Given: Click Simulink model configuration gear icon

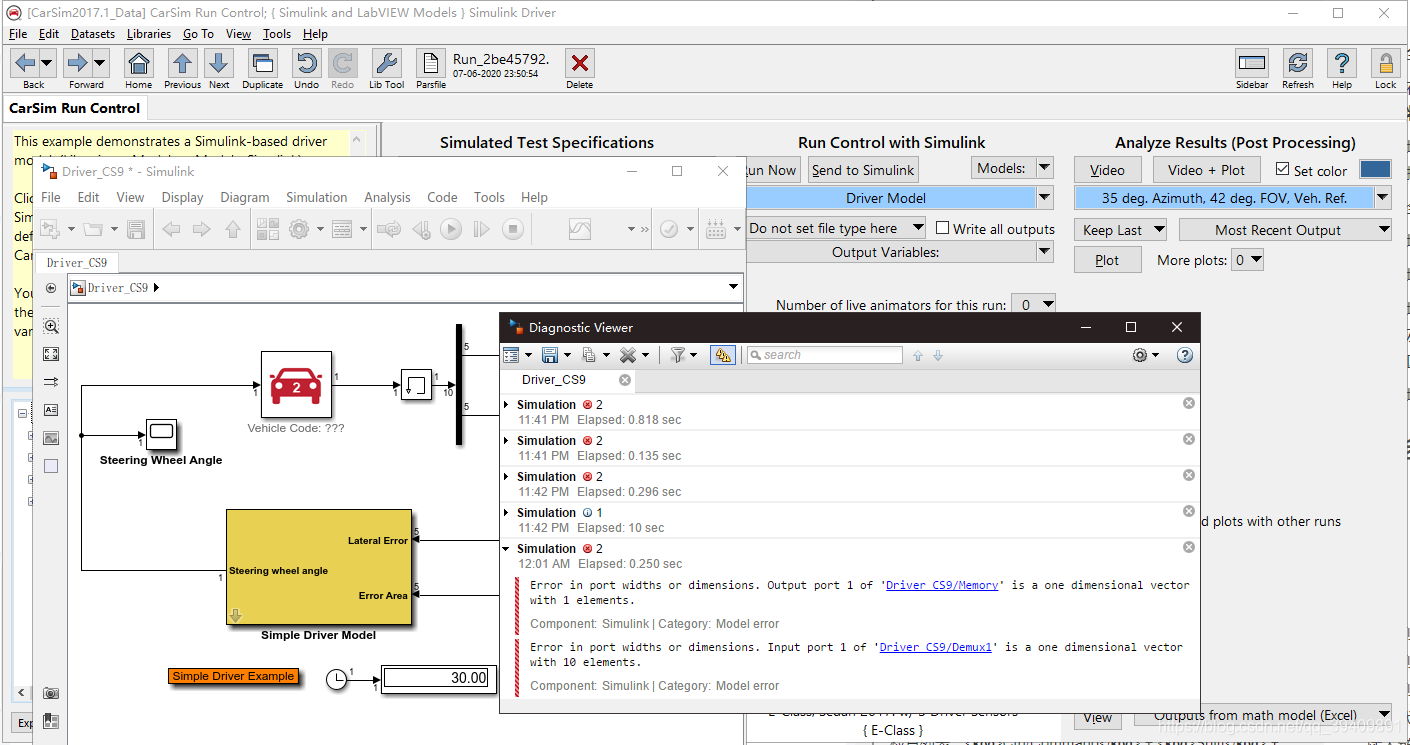Looking at the screenshot, I should pyautogui.click(x=298, y=229).
